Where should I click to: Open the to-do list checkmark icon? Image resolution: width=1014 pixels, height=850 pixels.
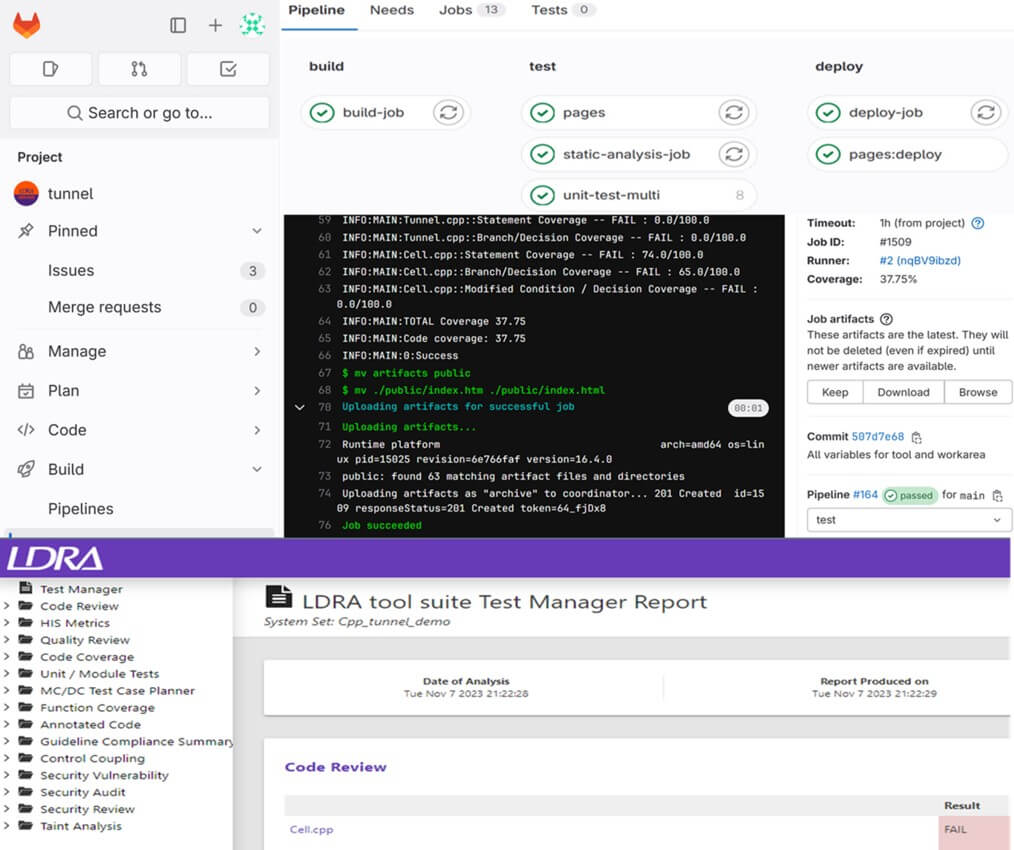(x=227, y=69)
